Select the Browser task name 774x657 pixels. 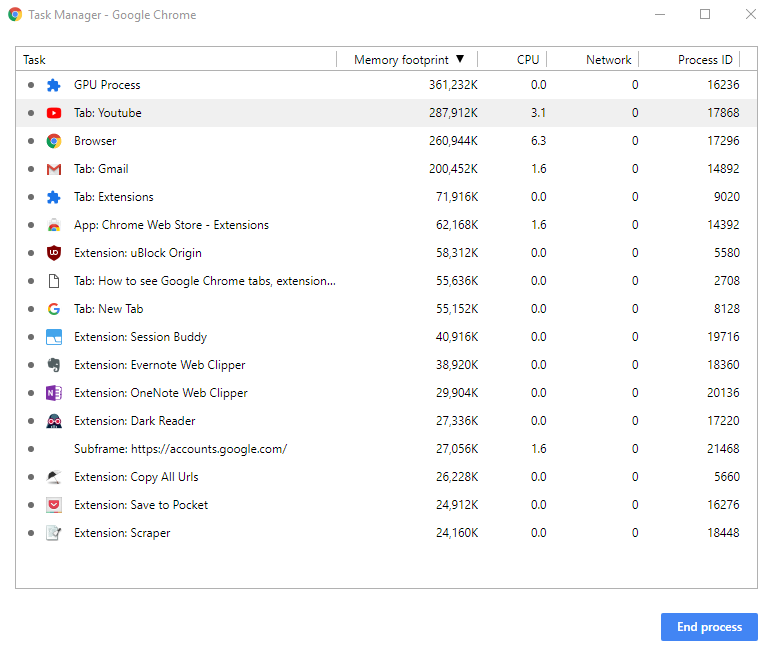(x=95, y=141)
